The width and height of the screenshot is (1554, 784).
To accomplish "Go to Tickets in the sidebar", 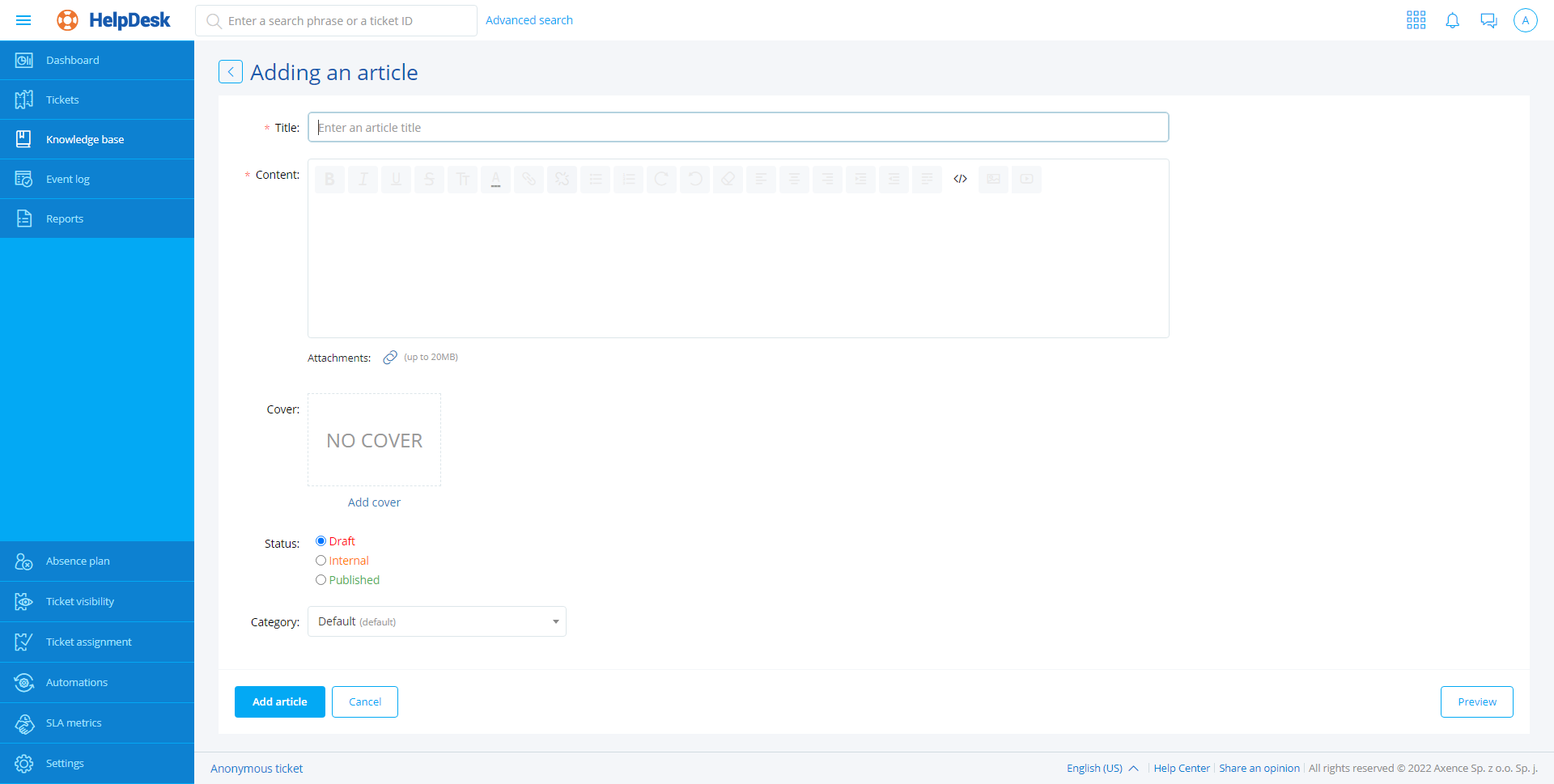I will point(62,100).
